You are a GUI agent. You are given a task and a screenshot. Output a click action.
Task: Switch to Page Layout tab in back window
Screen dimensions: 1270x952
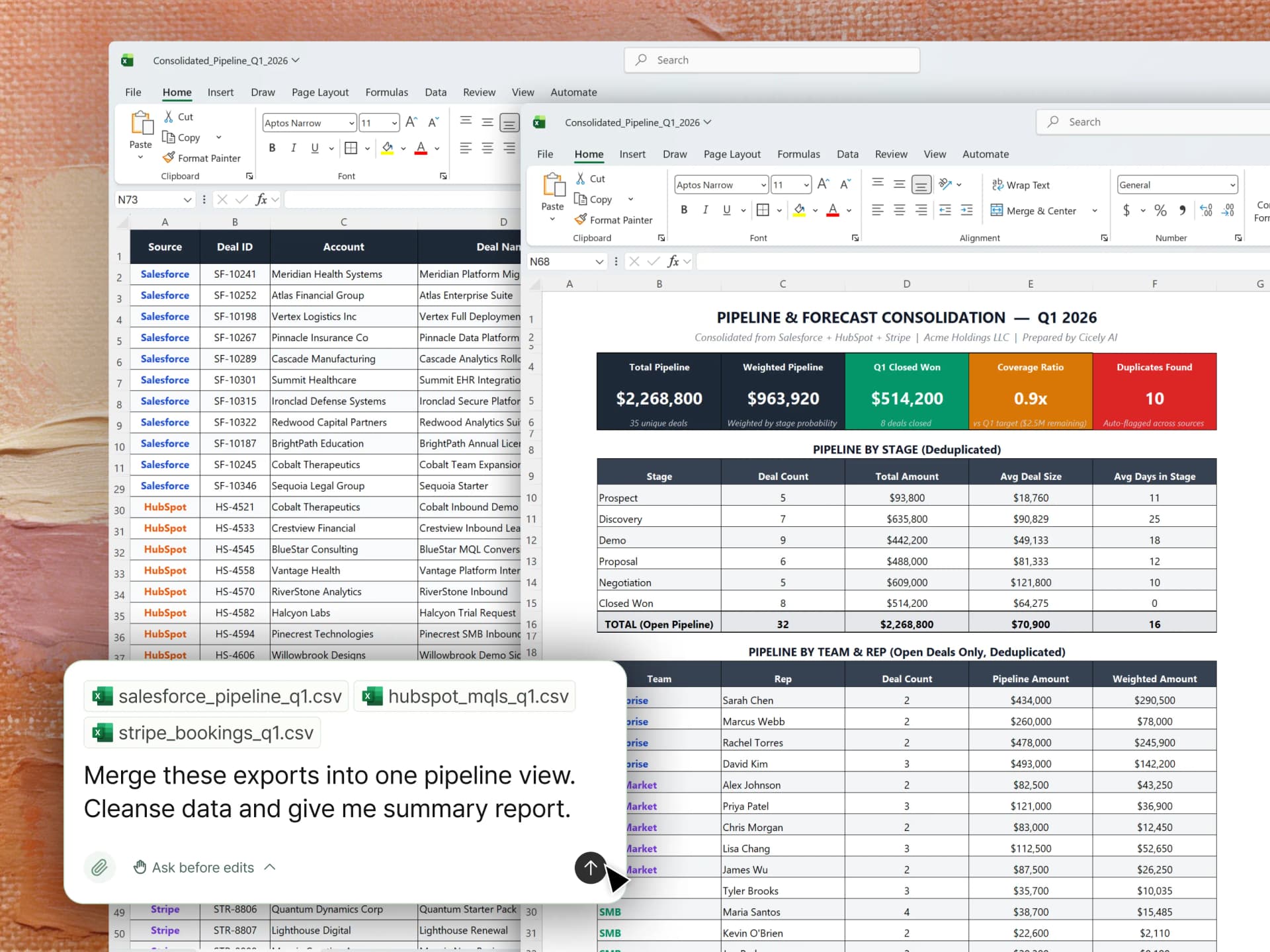[320, 93]
